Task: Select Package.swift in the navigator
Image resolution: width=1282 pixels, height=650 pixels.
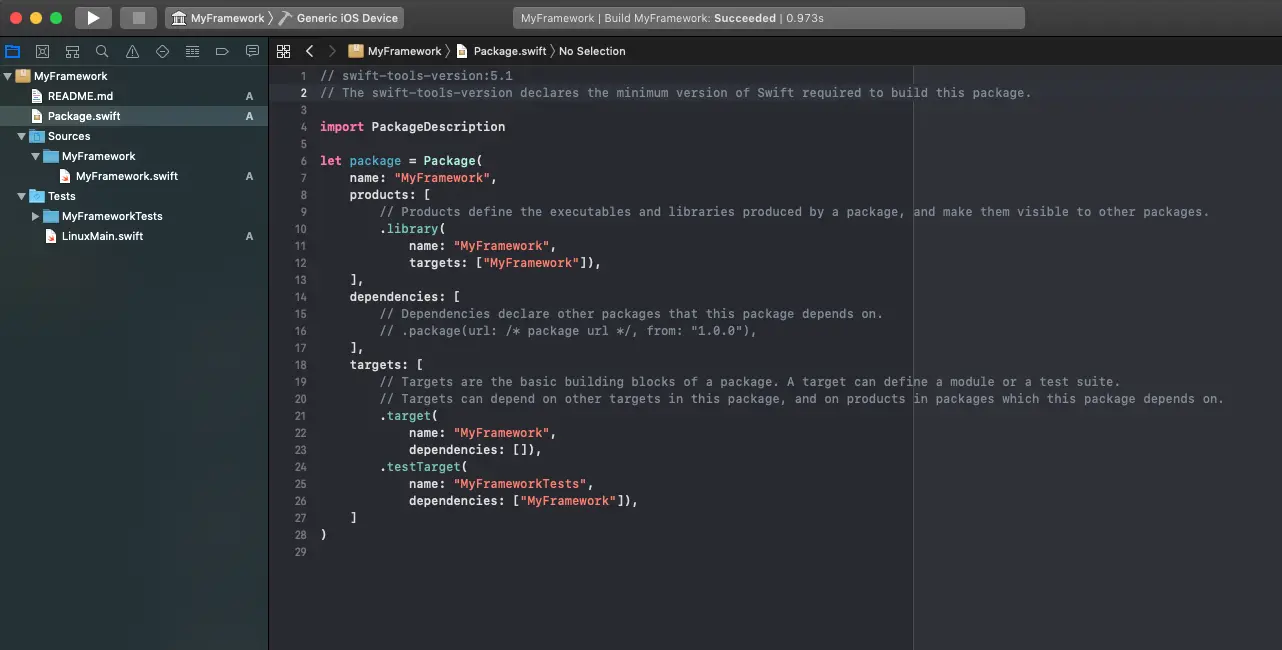Action: [134, 116]
